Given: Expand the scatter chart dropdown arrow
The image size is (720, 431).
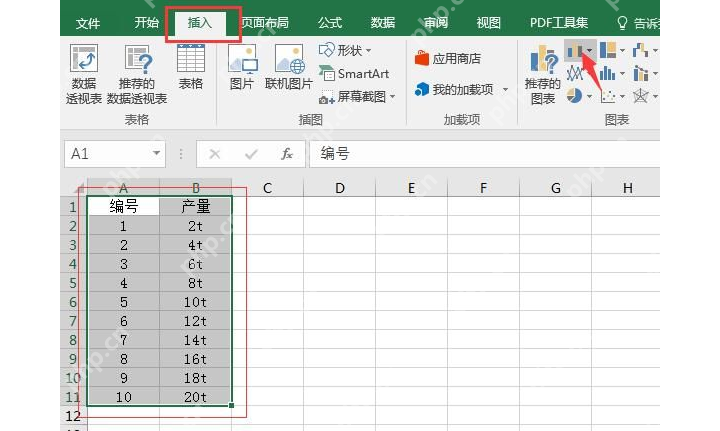Looking at the screenshot, I should (622, 96).
